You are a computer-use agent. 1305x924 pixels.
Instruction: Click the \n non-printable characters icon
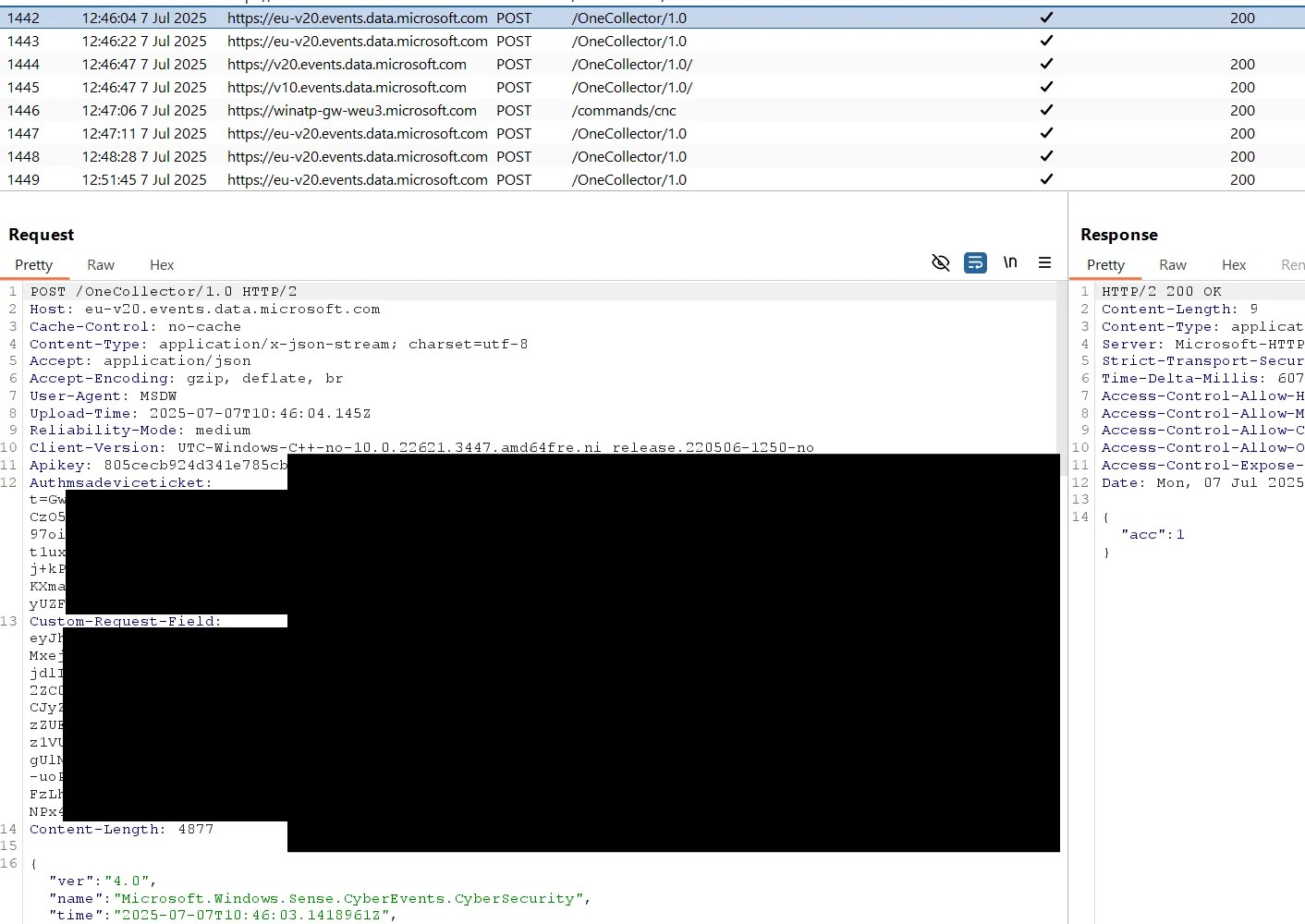[1010, 262]
